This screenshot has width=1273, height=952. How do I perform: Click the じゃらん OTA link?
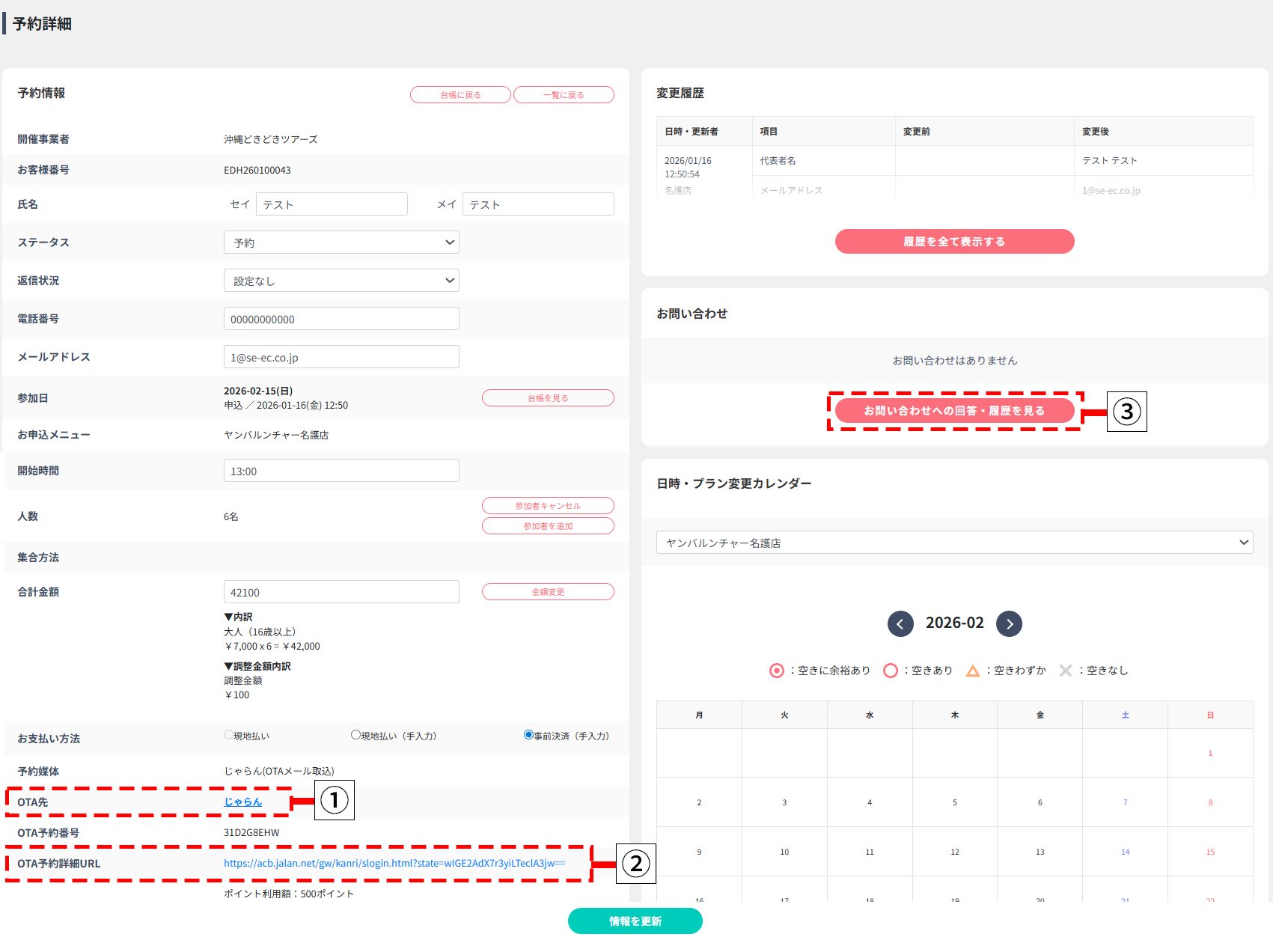[242, 802]
